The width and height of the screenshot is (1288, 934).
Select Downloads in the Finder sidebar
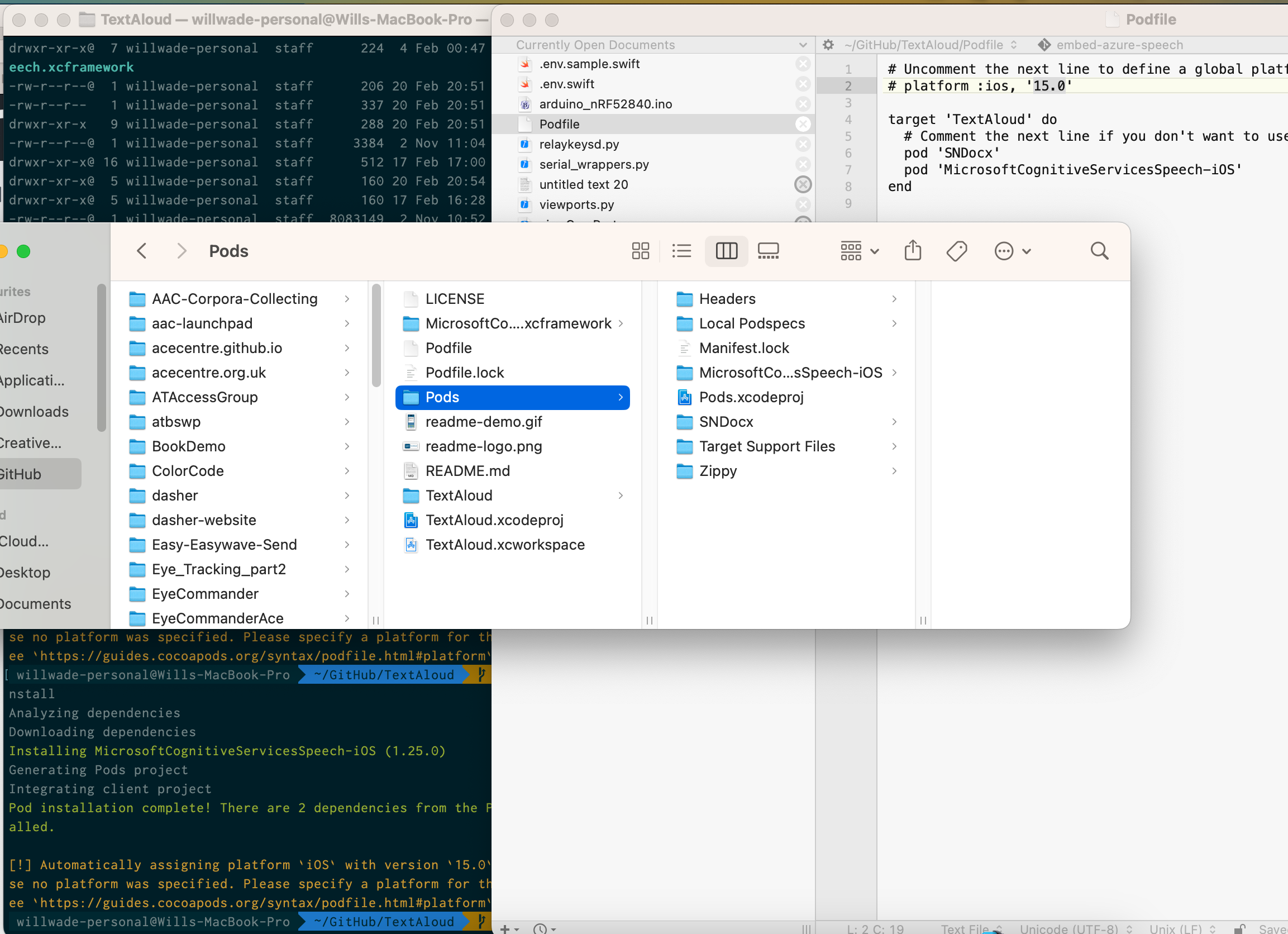point(34,411)
